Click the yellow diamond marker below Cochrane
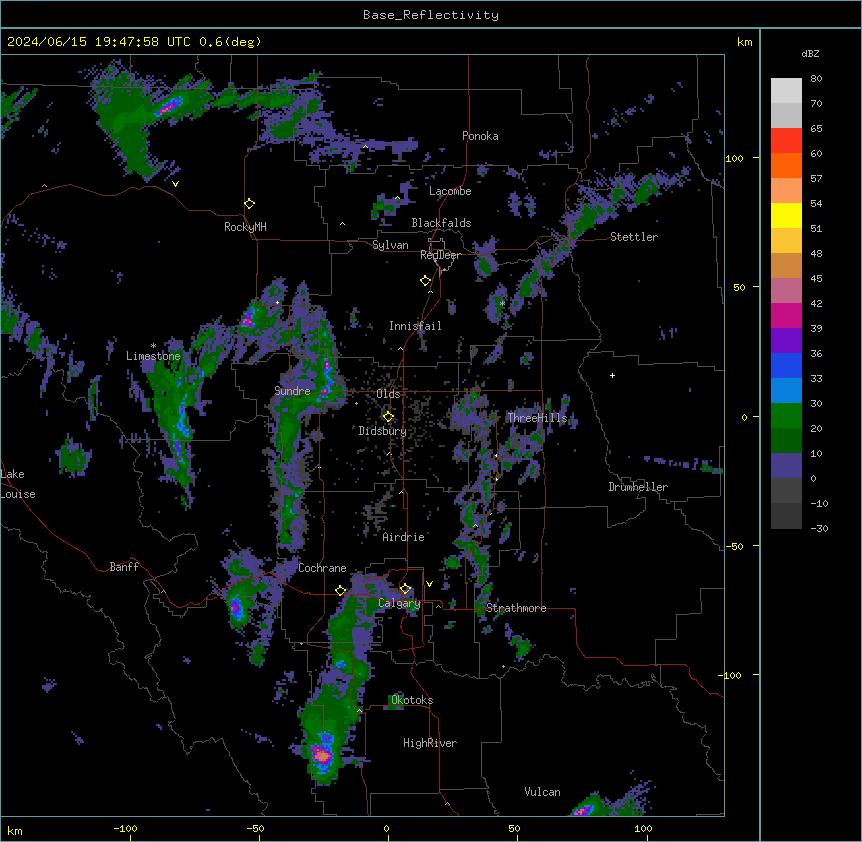Screen dimensions: 862x842 coord(340,591)
